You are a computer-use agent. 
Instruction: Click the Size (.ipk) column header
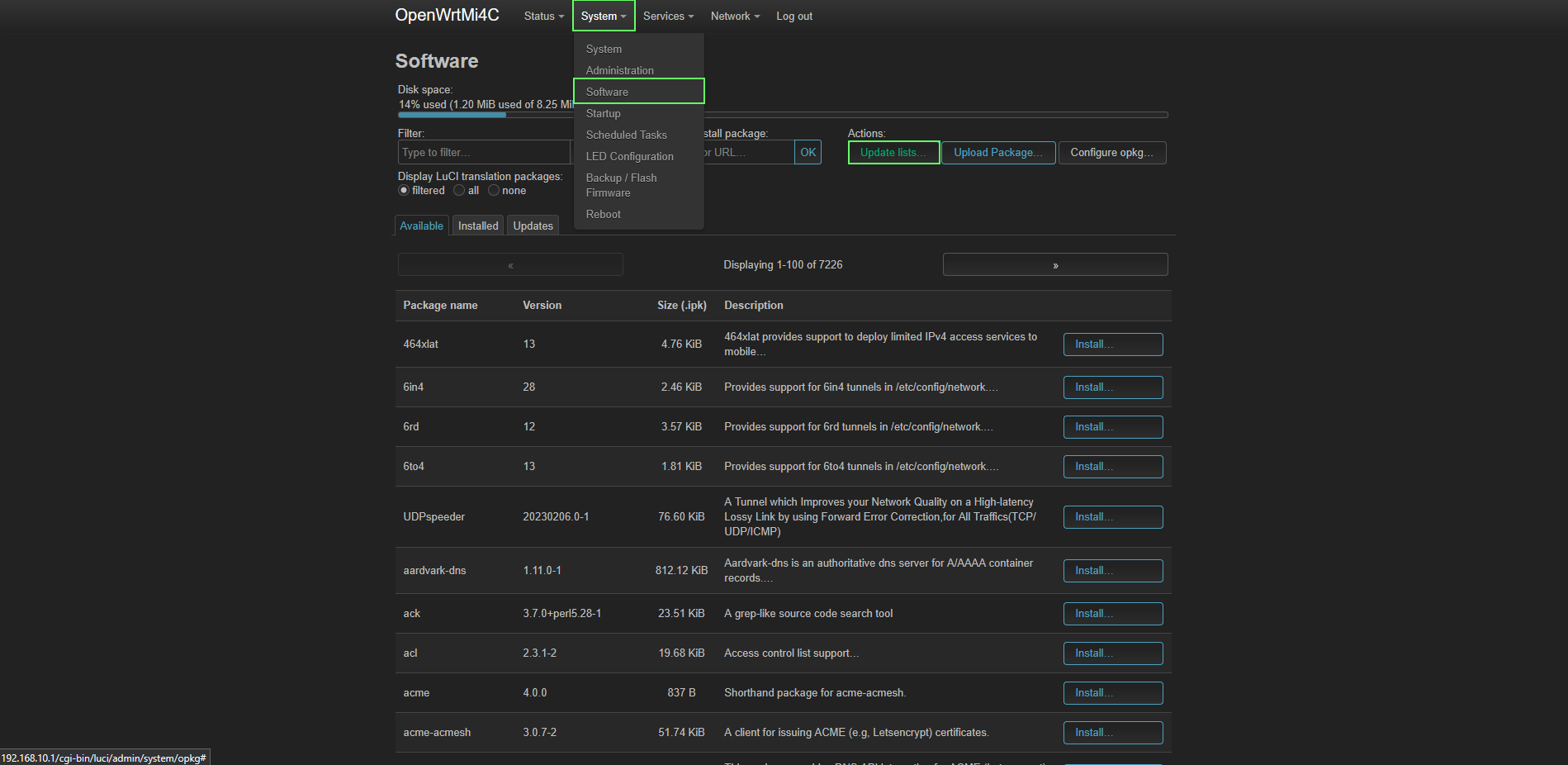coord(682,305)
